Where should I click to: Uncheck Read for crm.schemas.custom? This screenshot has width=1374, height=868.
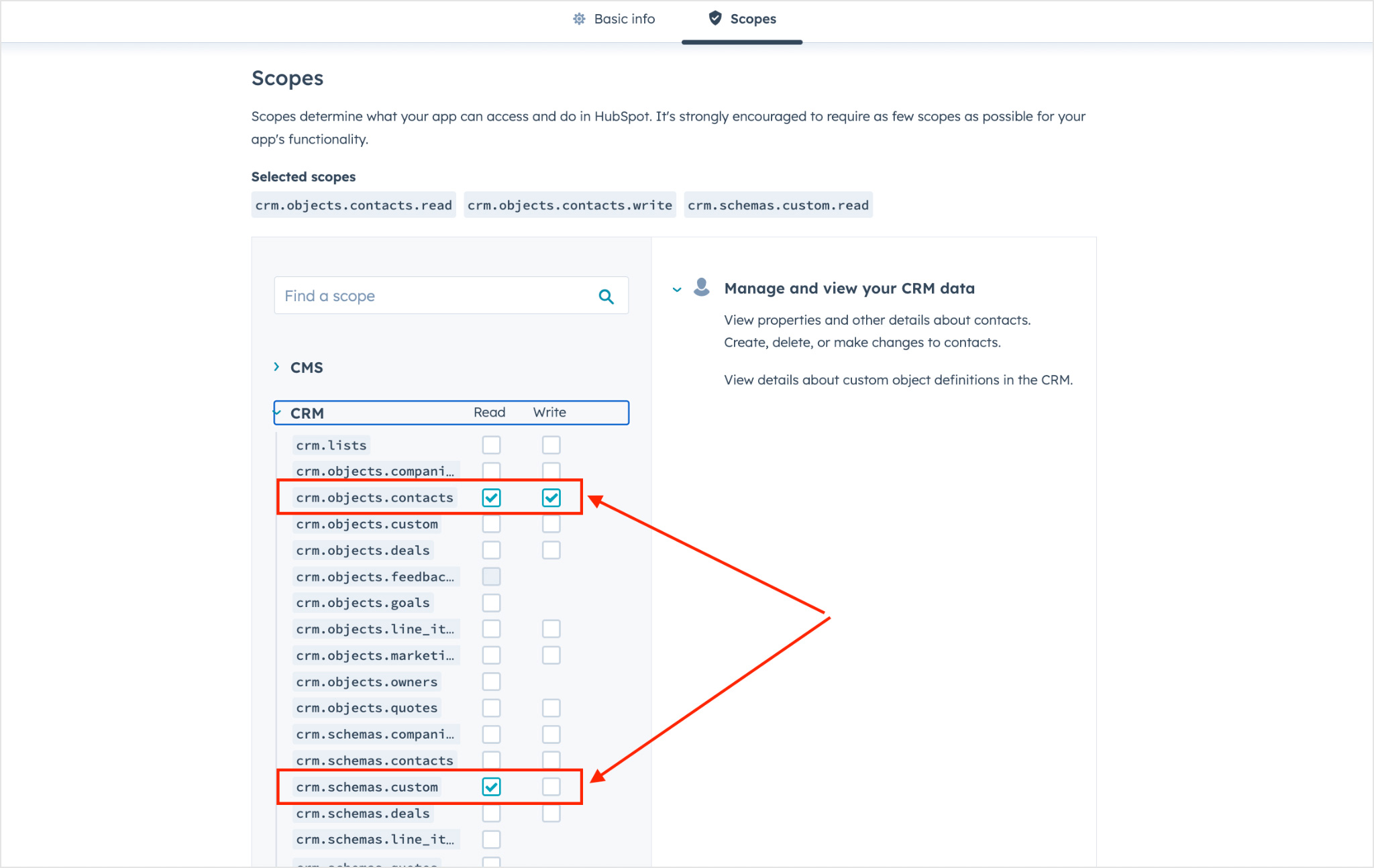[x=491, y=786]
